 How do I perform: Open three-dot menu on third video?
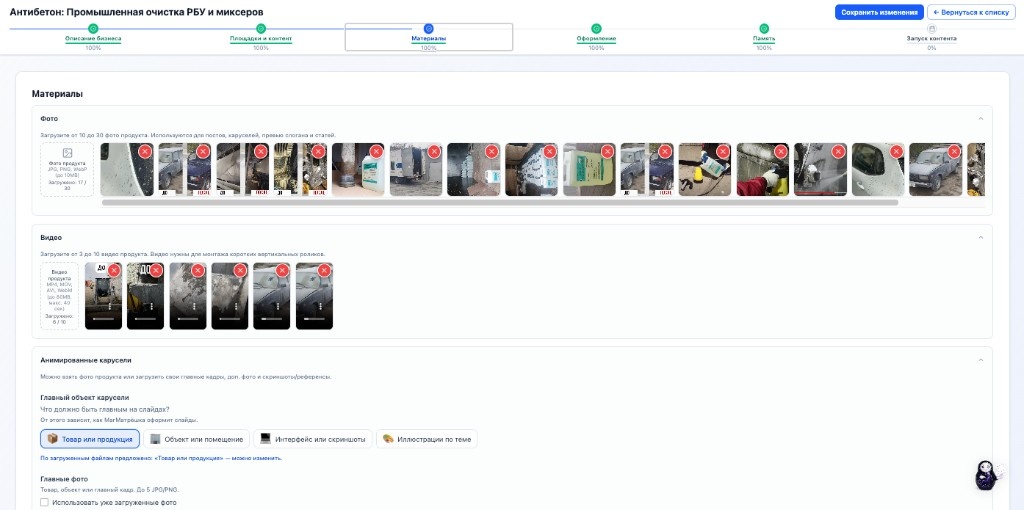click(x=194, y=306)
